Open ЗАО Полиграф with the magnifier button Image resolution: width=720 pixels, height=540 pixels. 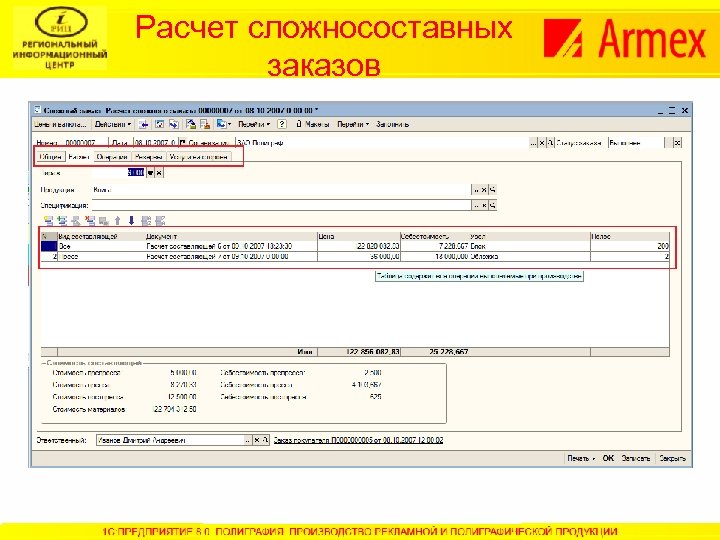pyautogui.click(x=550, y=143)
